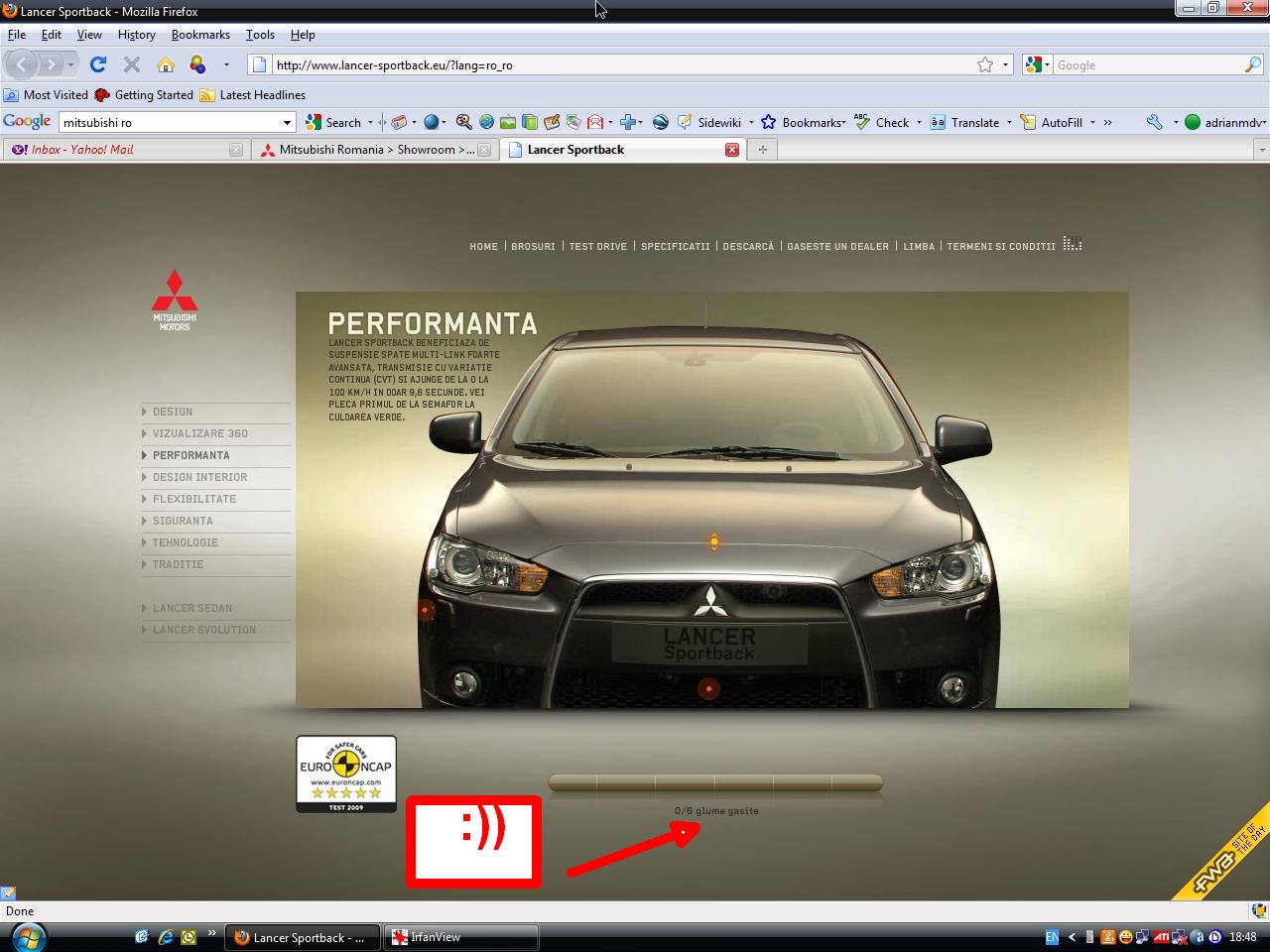Stop page loading with the X icon
The width and height of the screenshot is (1270, 952).
pos(131,64)
